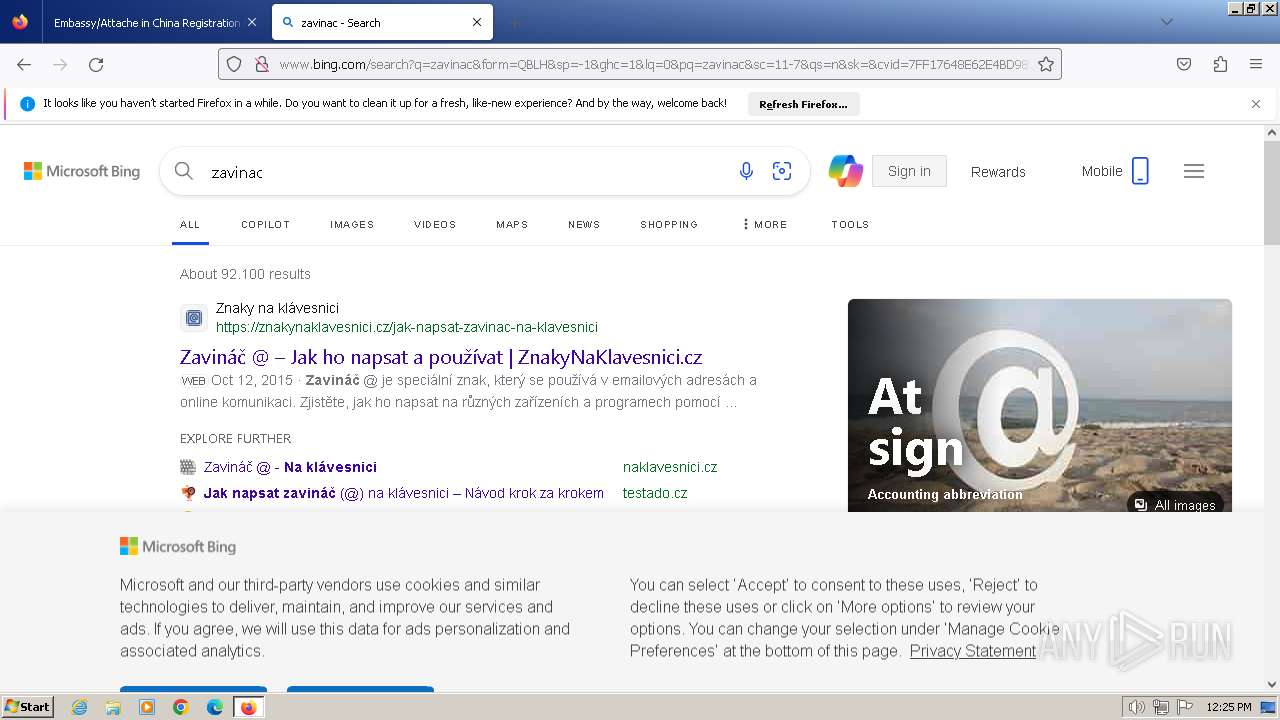Click the Sign in button
Viewport: 1280px width, 720px height.
pyautogui.click(x=909, y=171)
